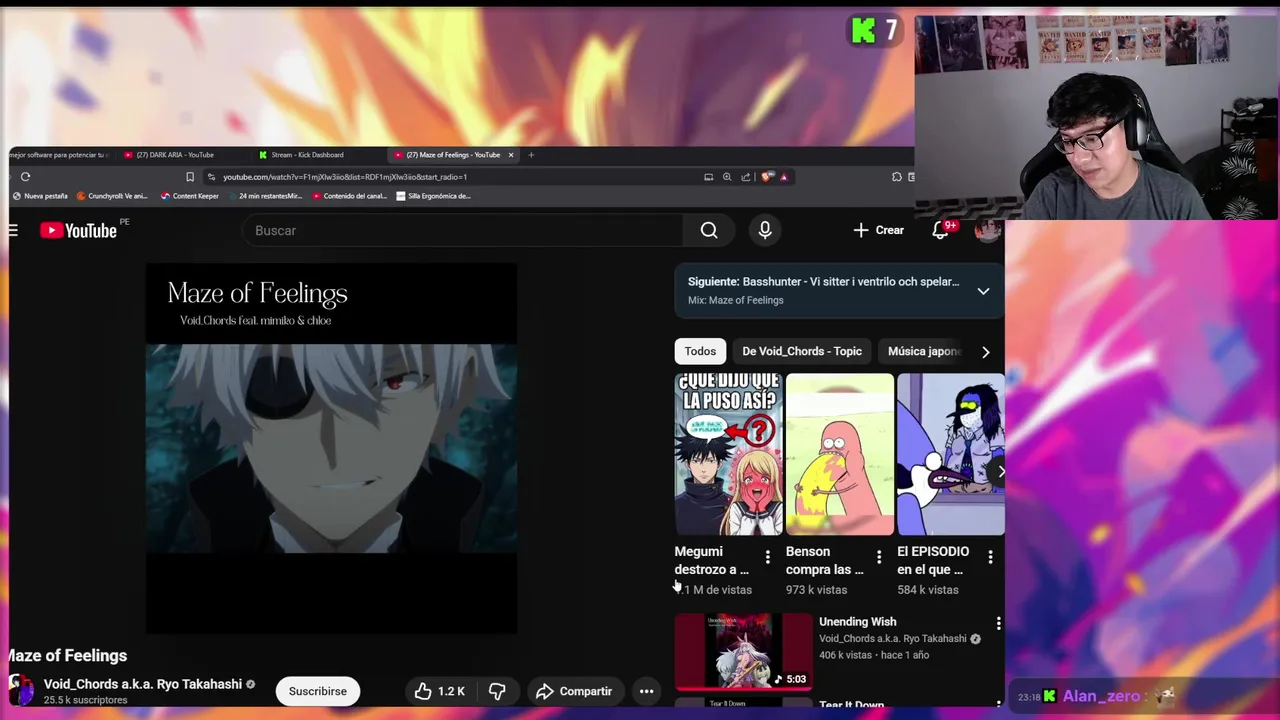Image resolution: width=1280 pixels, height=720 pixels.
Task: Click the Unending Wish video title
Action: [x=858, y=622]
